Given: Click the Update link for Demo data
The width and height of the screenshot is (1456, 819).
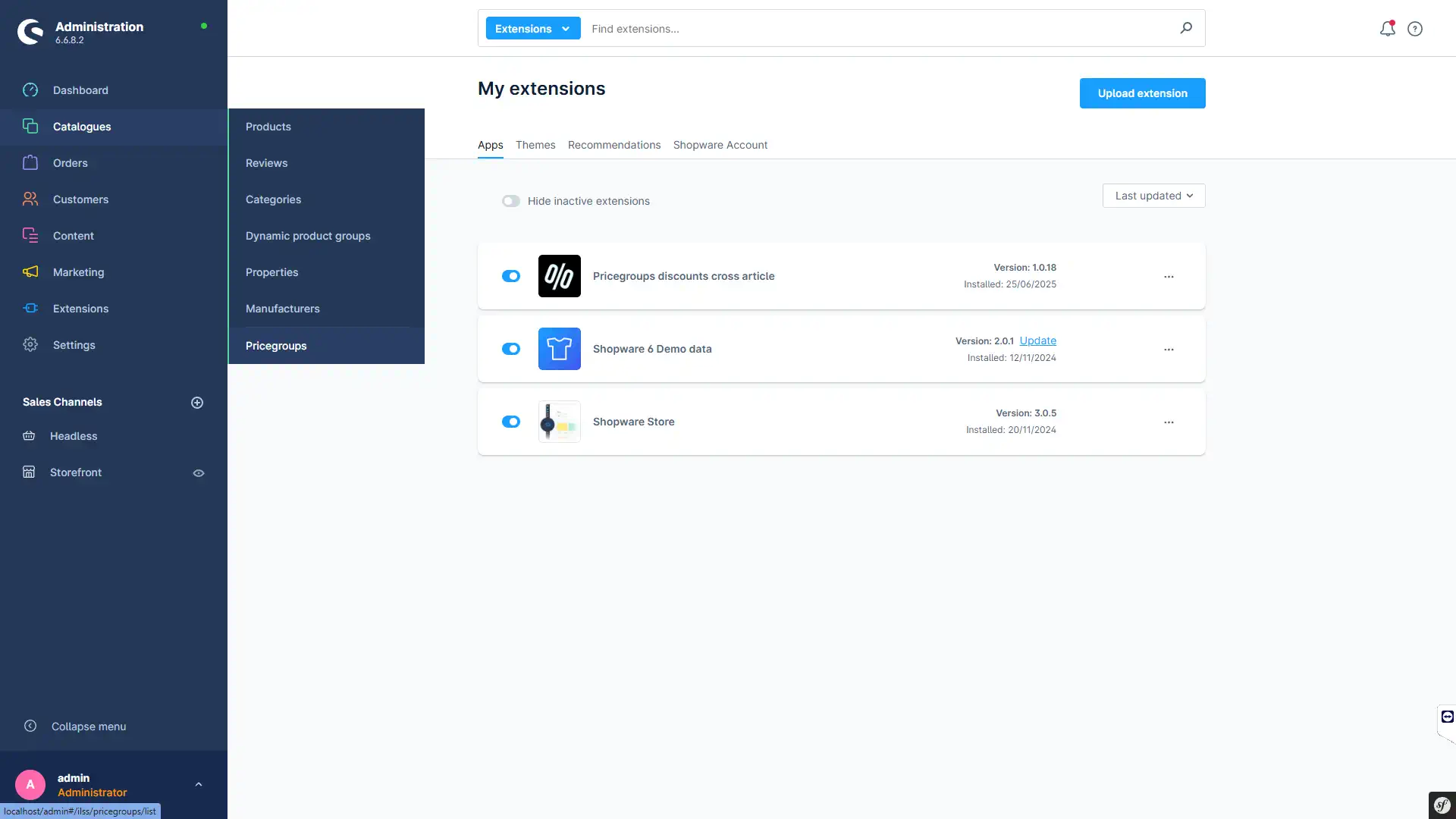Looking at the screenshot, I should point(1037,340).
